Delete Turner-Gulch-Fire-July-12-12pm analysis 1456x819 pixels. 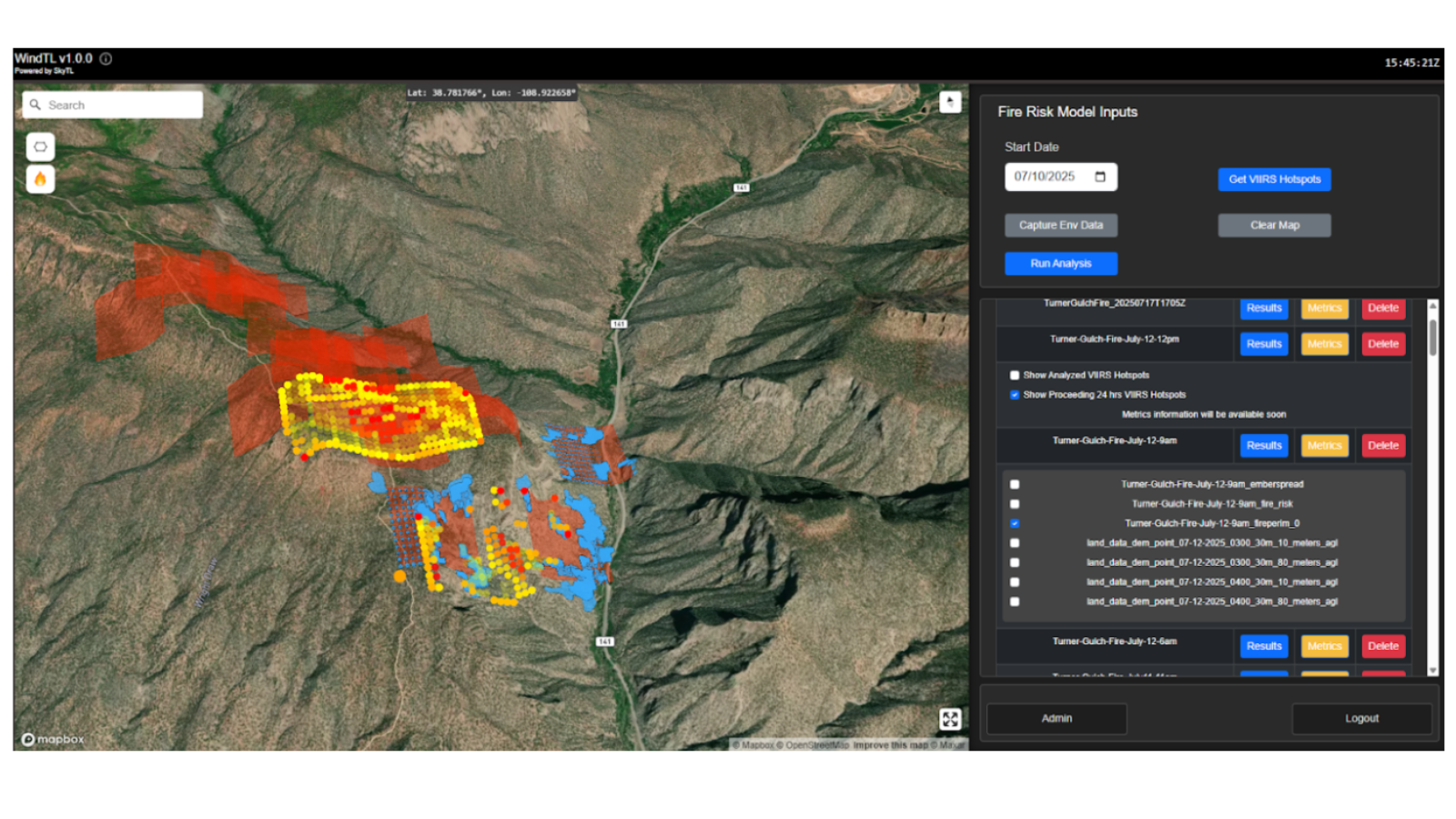click(1383, 344)
